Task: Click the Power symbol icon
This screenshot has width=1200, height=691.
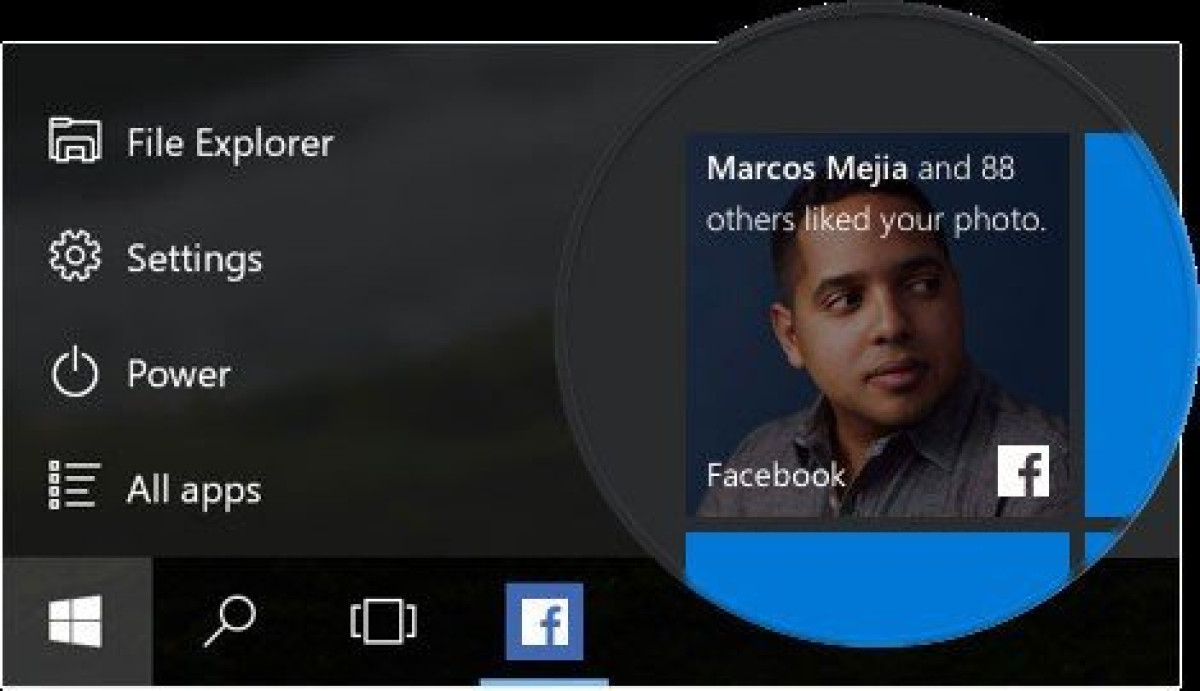Action: 75,374
